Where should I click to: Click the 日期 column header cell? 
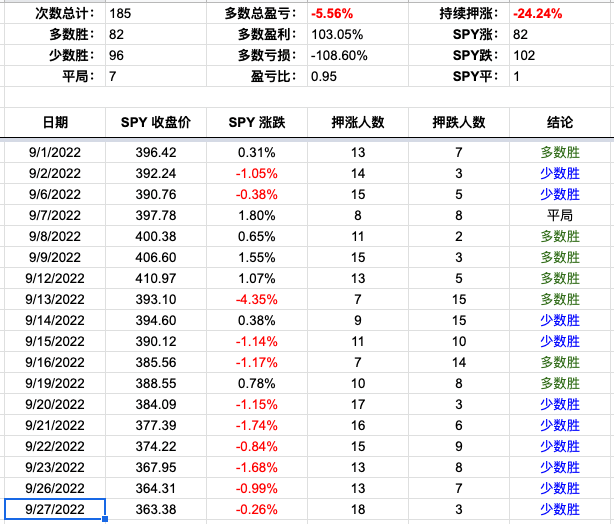[x=55, y=122]
